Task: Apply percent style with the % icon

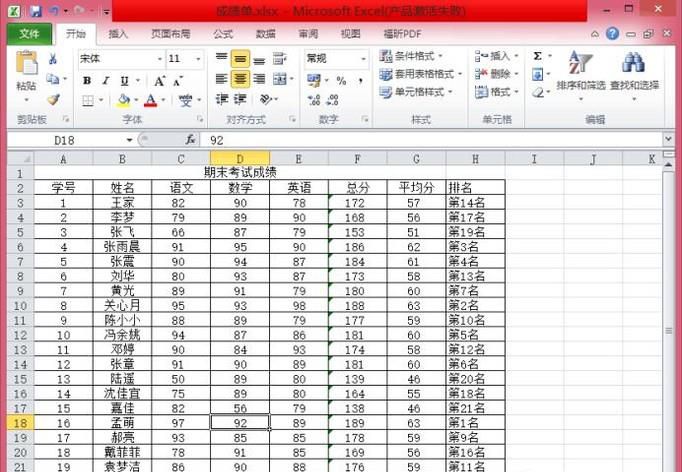Action: [341, 80]
